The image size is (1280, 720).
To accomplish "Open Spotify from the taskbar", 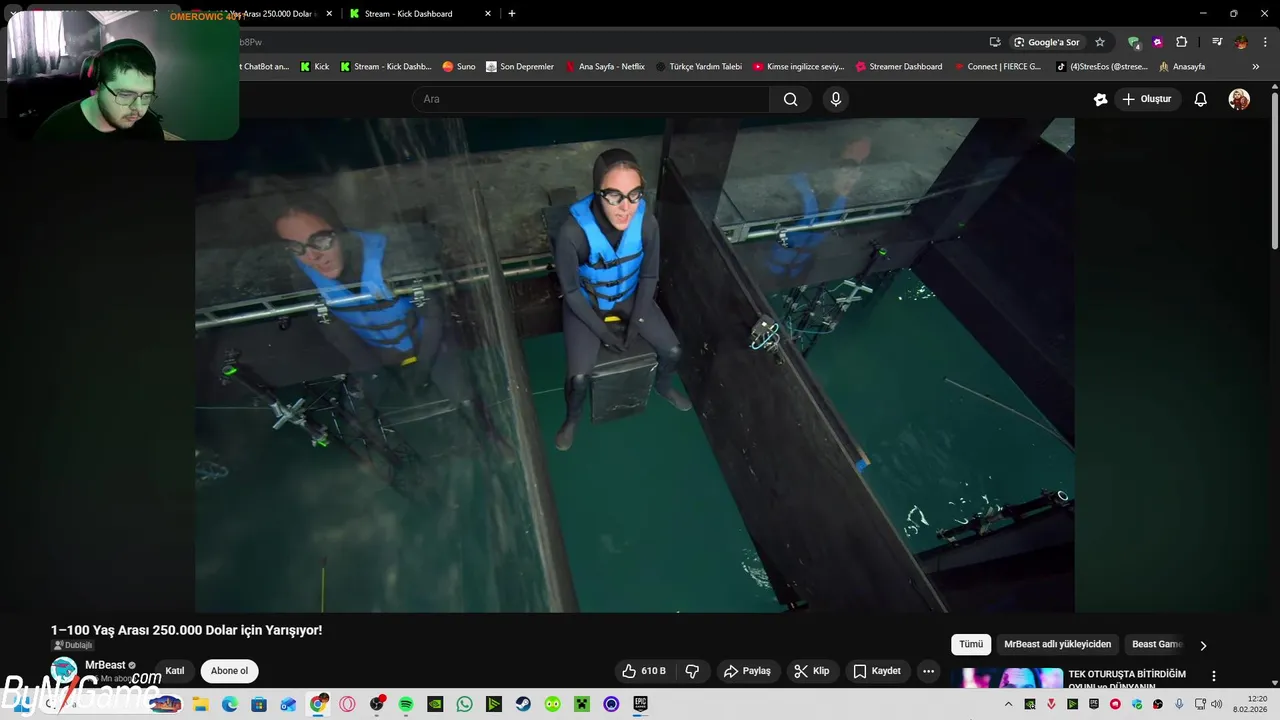I will click(x=406, y=704).
